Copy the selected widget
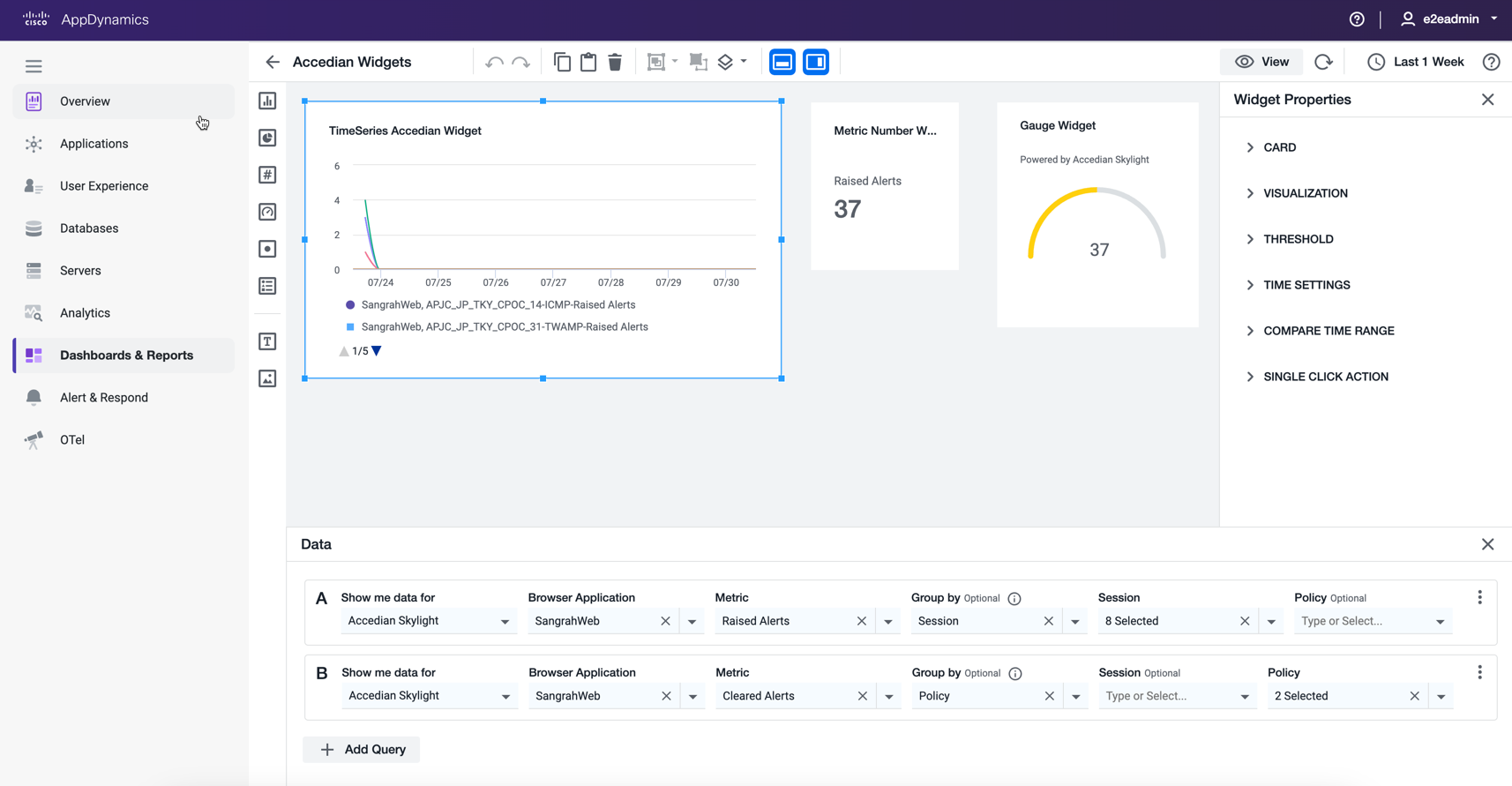This screenshot has height=786, width=1512. [x=562, y=62]
